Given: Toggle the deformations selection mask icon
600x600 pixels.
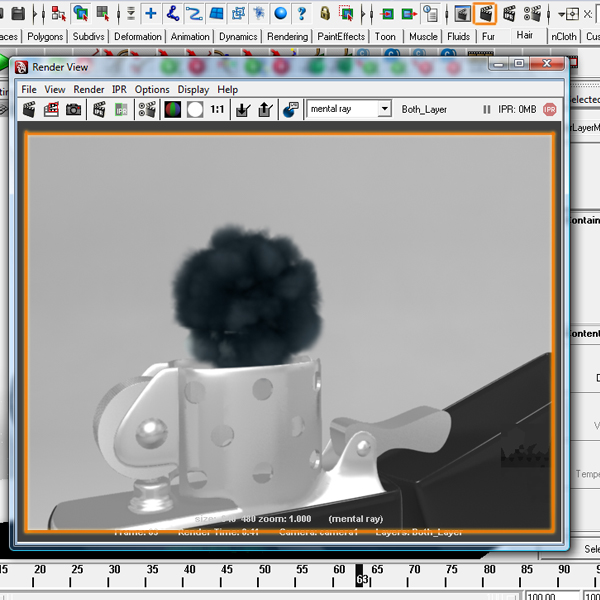Looking at the screenshot, I should 238,14.
